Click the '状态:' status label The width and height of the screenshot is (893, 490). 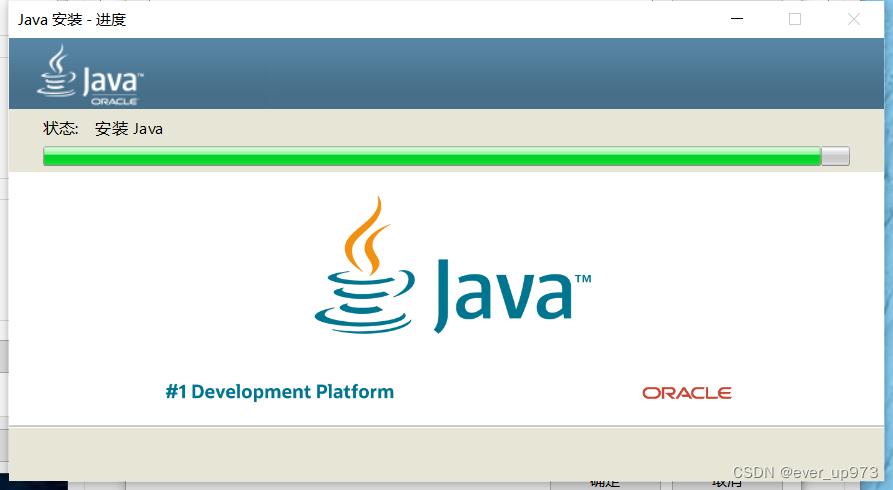point(60,129)
